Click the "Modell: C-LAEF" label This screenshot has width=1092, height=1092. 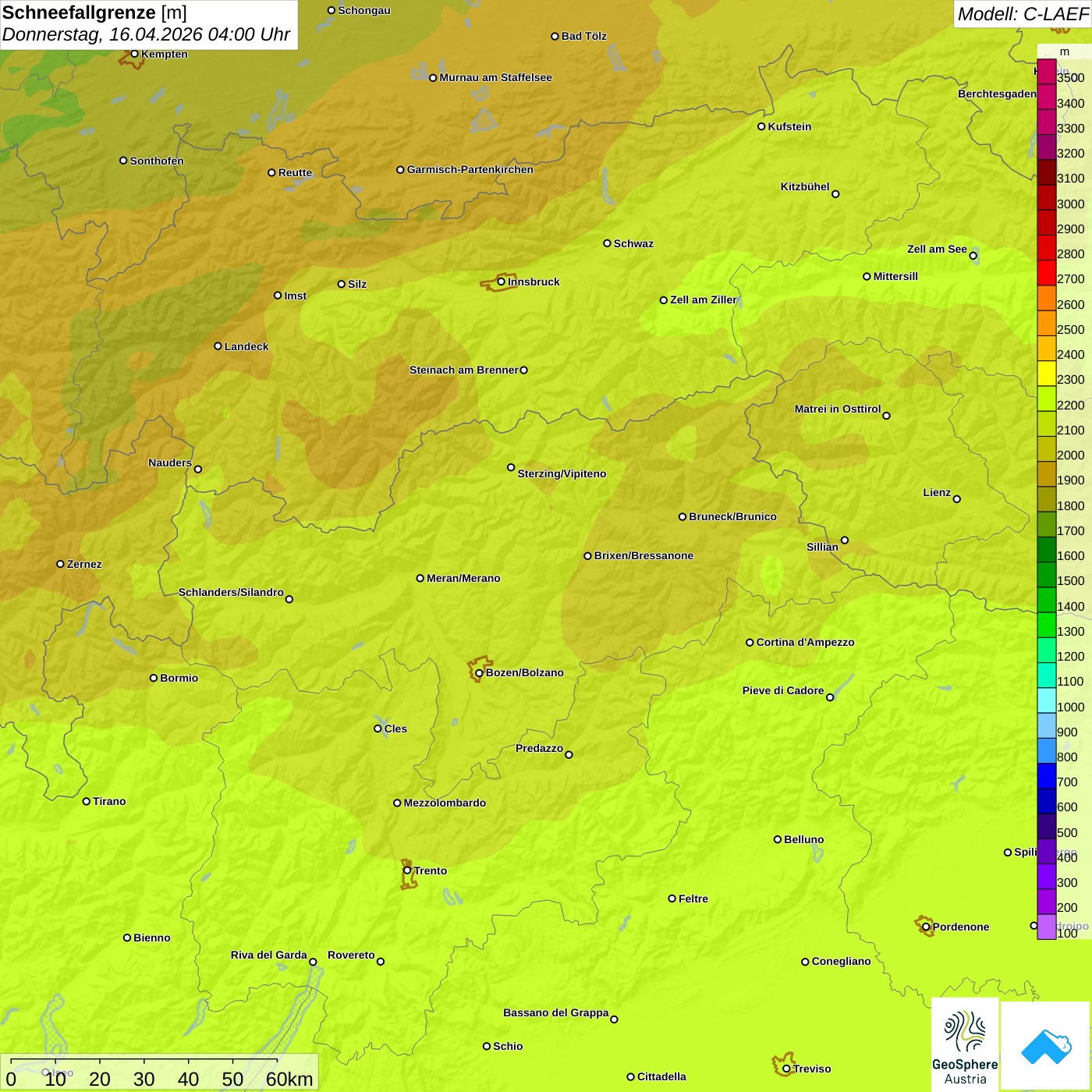tap(1023, 14)
